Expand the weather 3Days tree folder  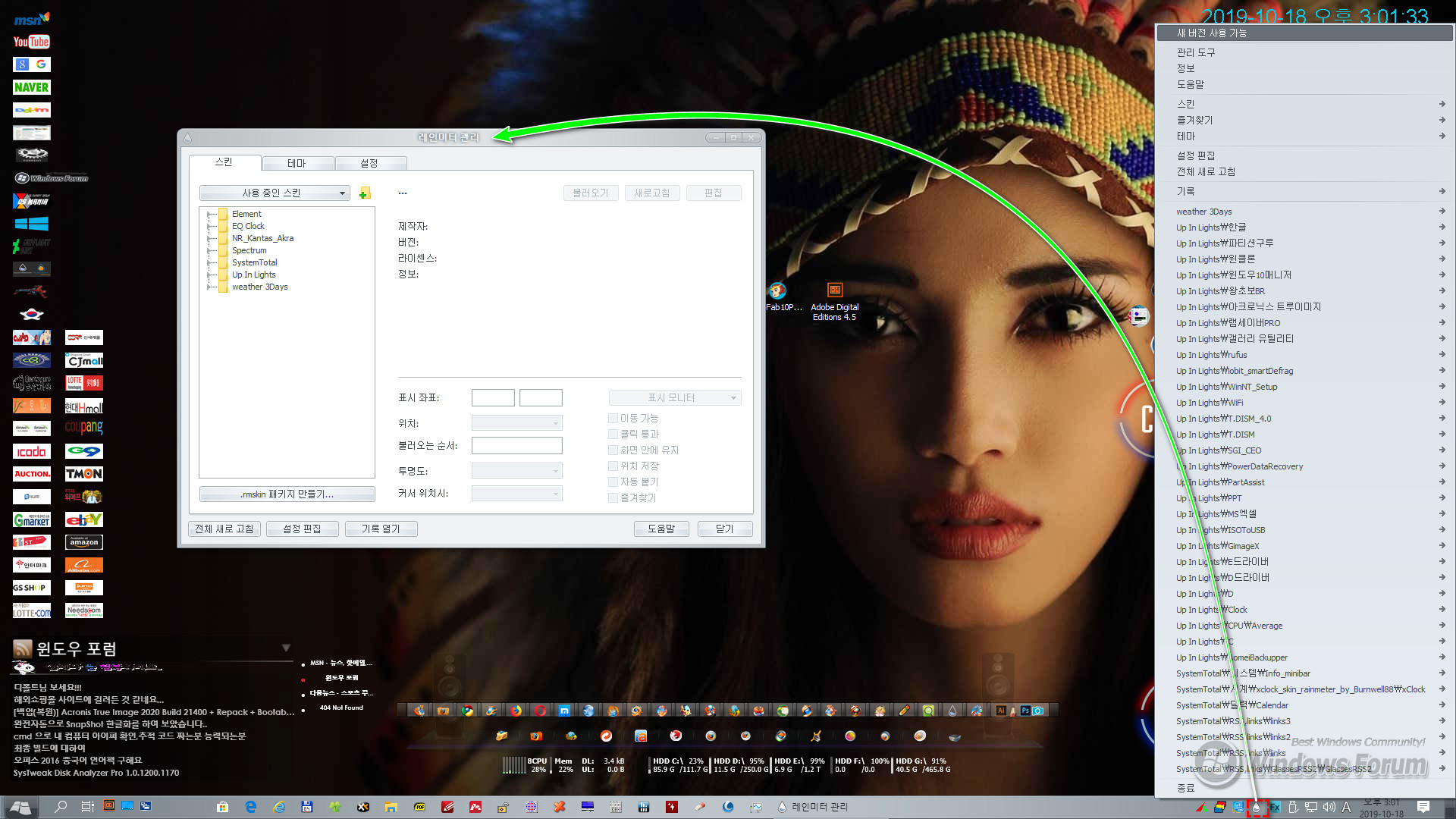tap(209, 287)
